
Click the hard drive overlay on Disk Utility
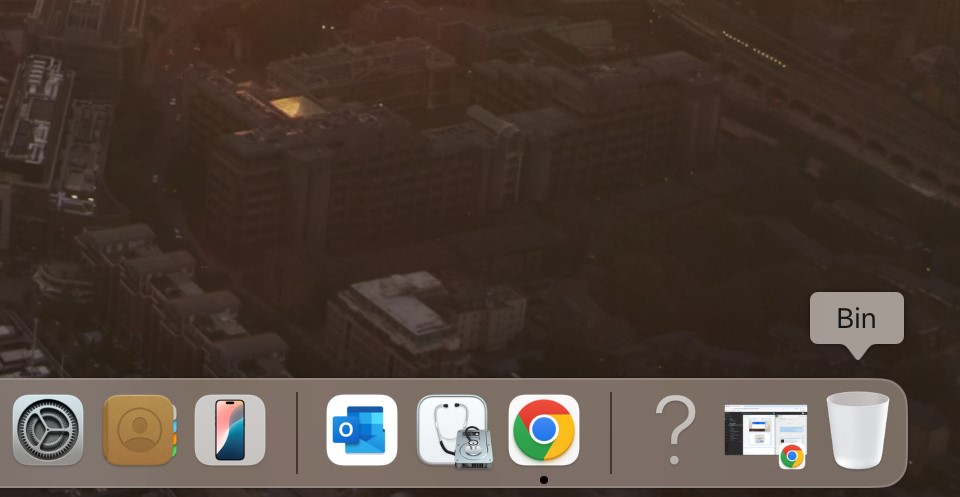pyautogui.click(x=472, y=450)
